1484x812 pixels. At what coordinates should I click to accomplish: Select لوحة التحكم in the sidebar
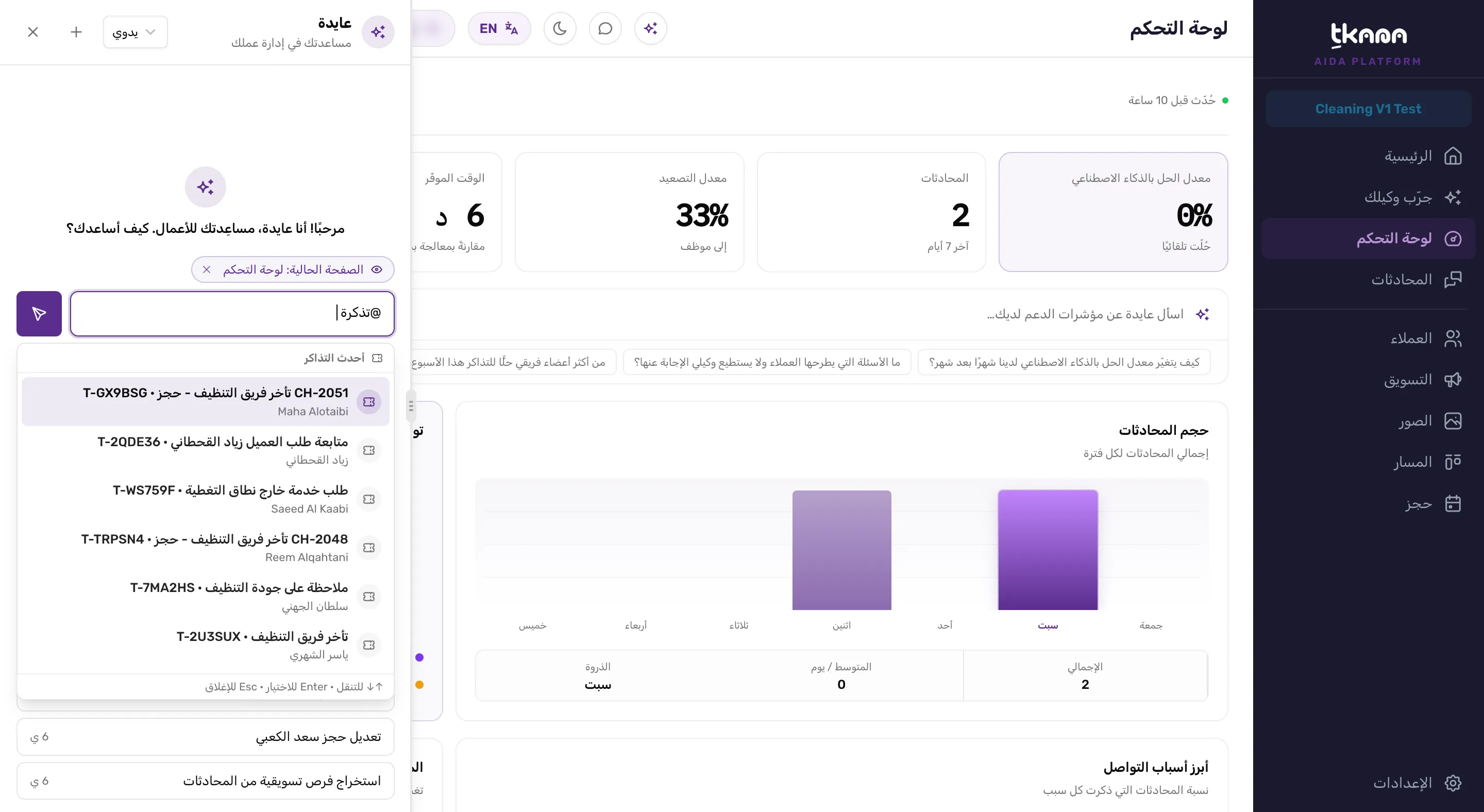pyautogui.click(x=1368, y=239)
